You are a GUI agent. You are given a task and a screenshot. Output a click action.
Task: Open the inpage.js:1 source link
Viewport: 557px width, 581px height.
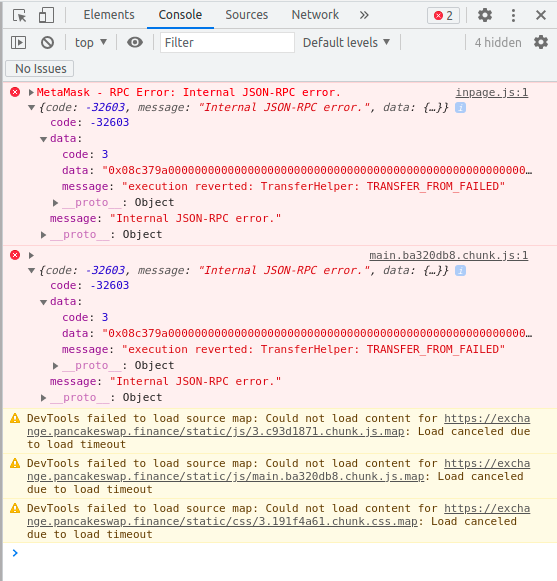pyautogui.click(x=492, y=92)
